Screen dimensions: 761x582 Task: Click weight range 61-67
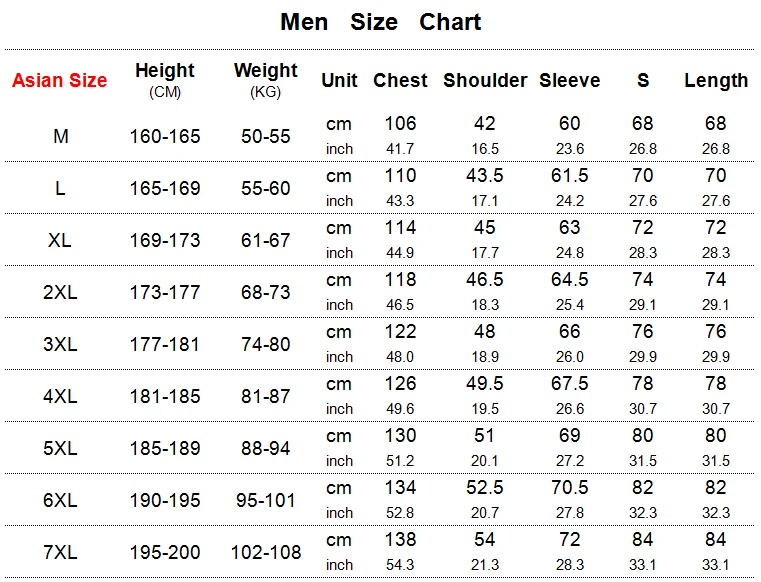[x=265, y=240]
